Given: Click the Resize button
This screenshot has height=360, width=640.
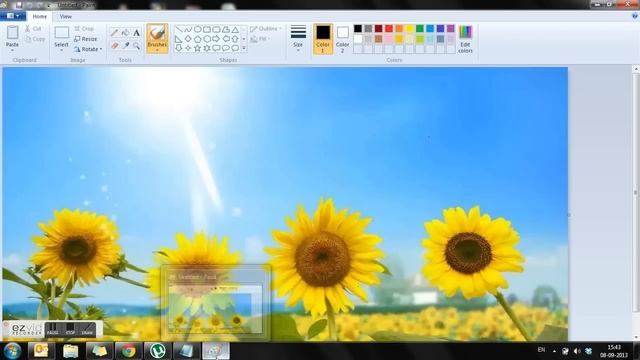Looking at the screenshot, I should [x=86, y=39].
